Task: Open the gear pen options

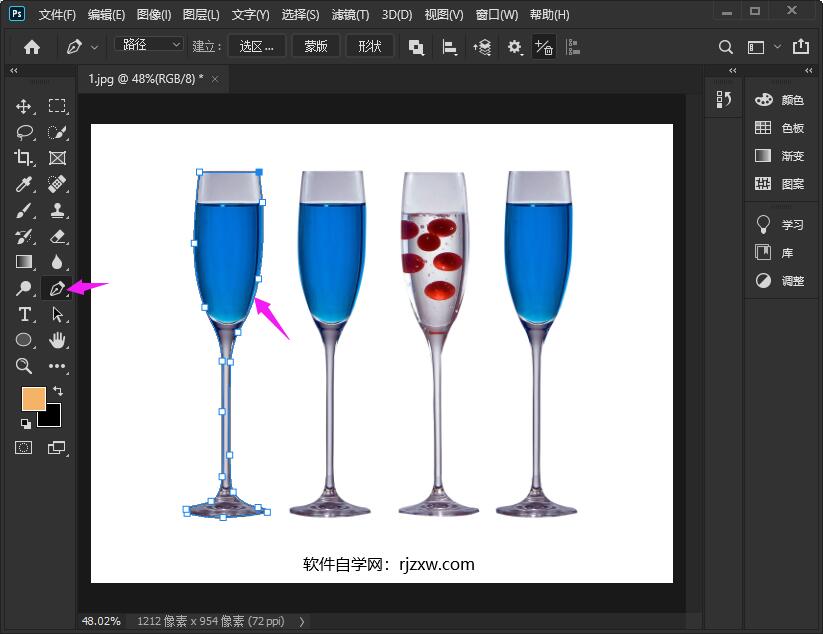Action: [514, 48]
